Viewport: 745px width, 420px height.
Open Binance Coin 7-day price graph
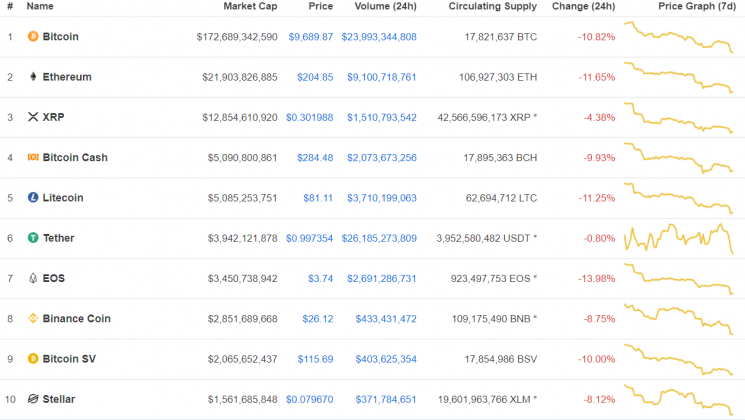click(x=678, y=319)
